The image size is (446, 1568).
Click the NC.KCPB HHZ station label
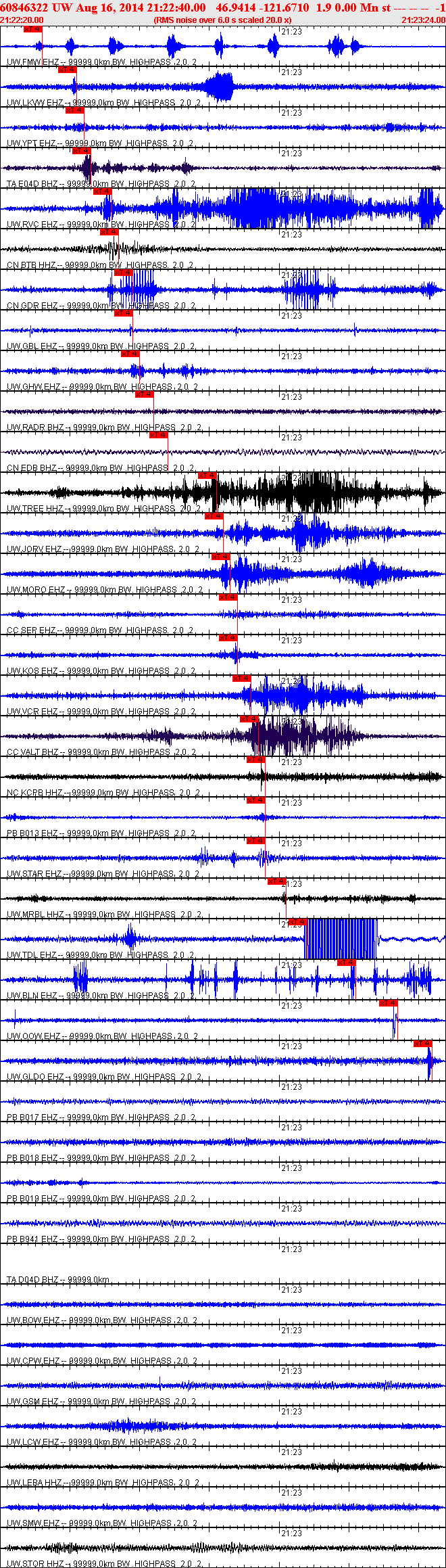35,793
